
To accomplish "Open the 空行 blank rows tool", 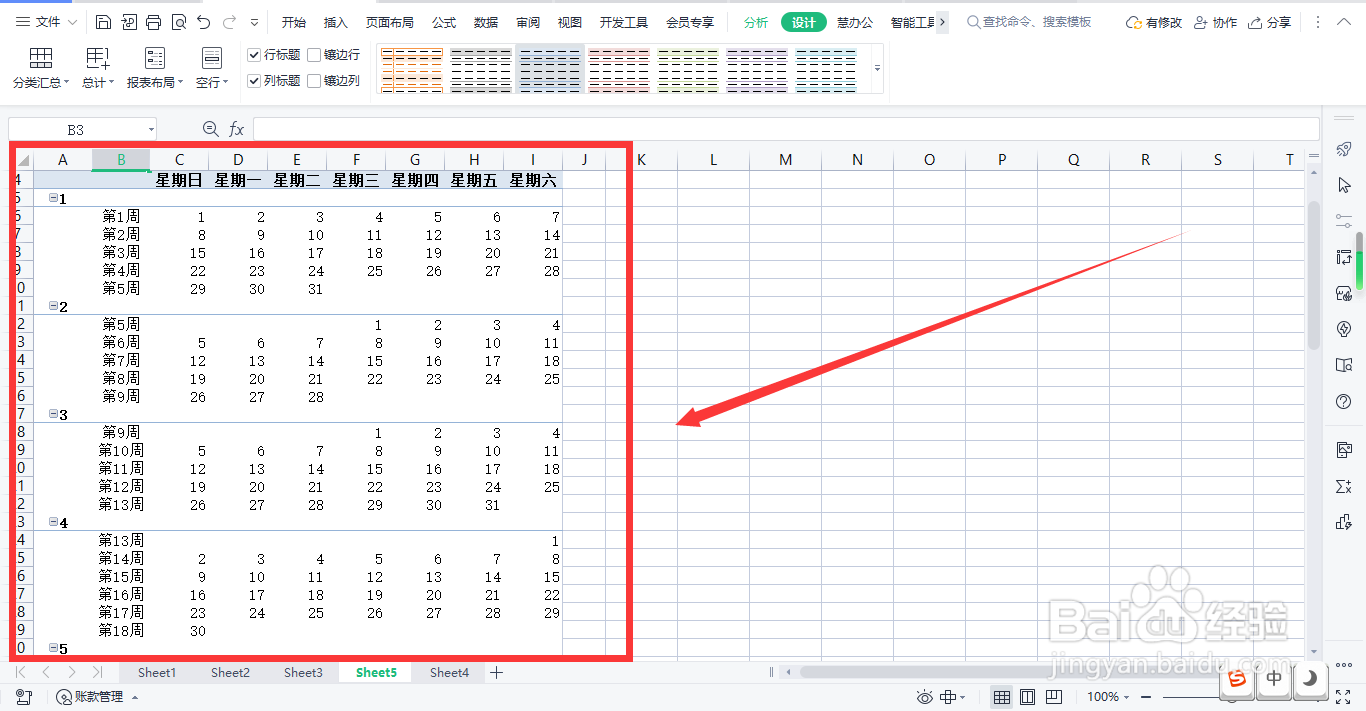I will point(212,69).
